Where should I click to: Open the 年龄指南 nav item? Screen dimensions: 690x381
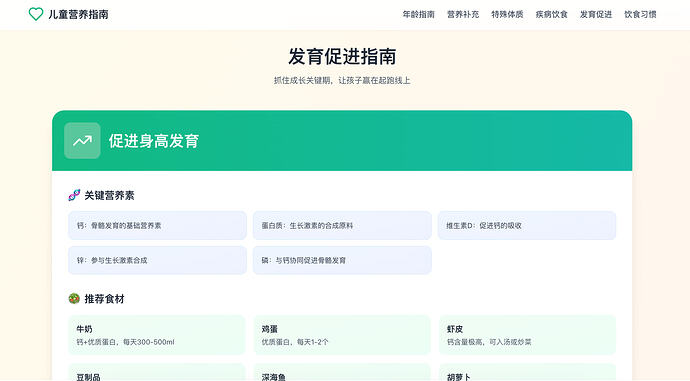point(418,15)
